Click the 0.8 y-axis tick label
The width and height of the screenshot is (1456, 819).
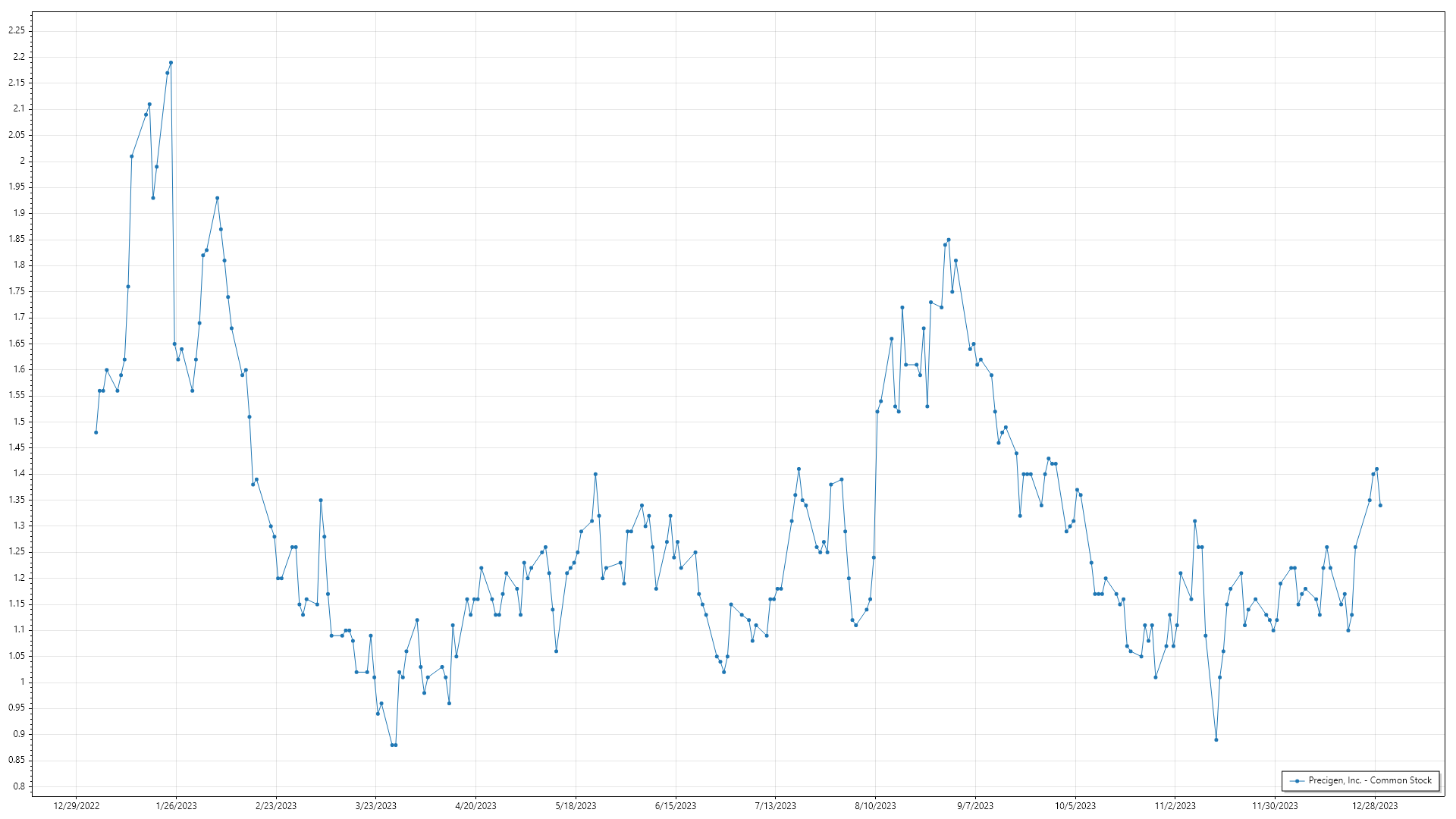pyautogui.click(x=18, y=786)
